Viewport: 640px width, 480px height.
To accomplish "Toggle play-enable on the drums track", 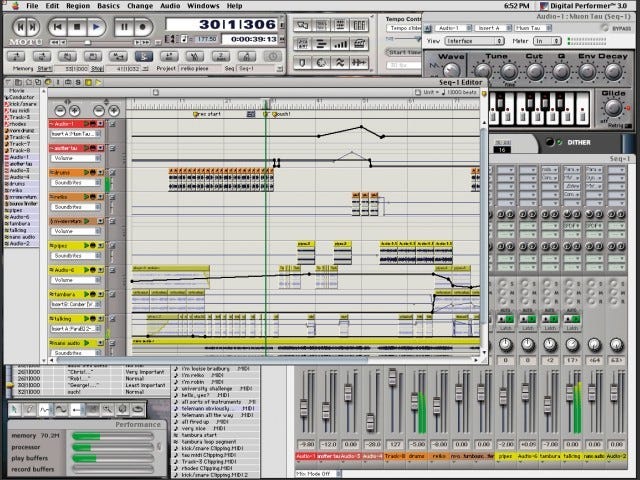I will tap(86, 173).
